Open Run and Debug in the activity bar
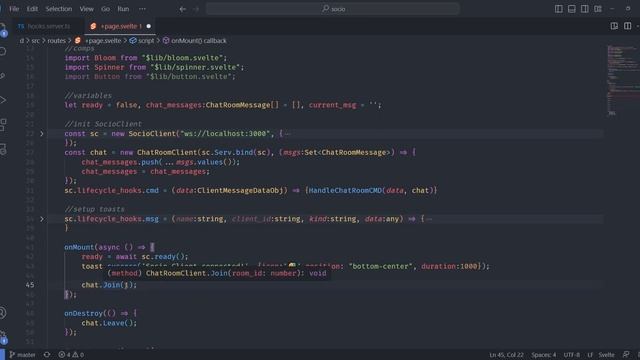 coord(3,100)
